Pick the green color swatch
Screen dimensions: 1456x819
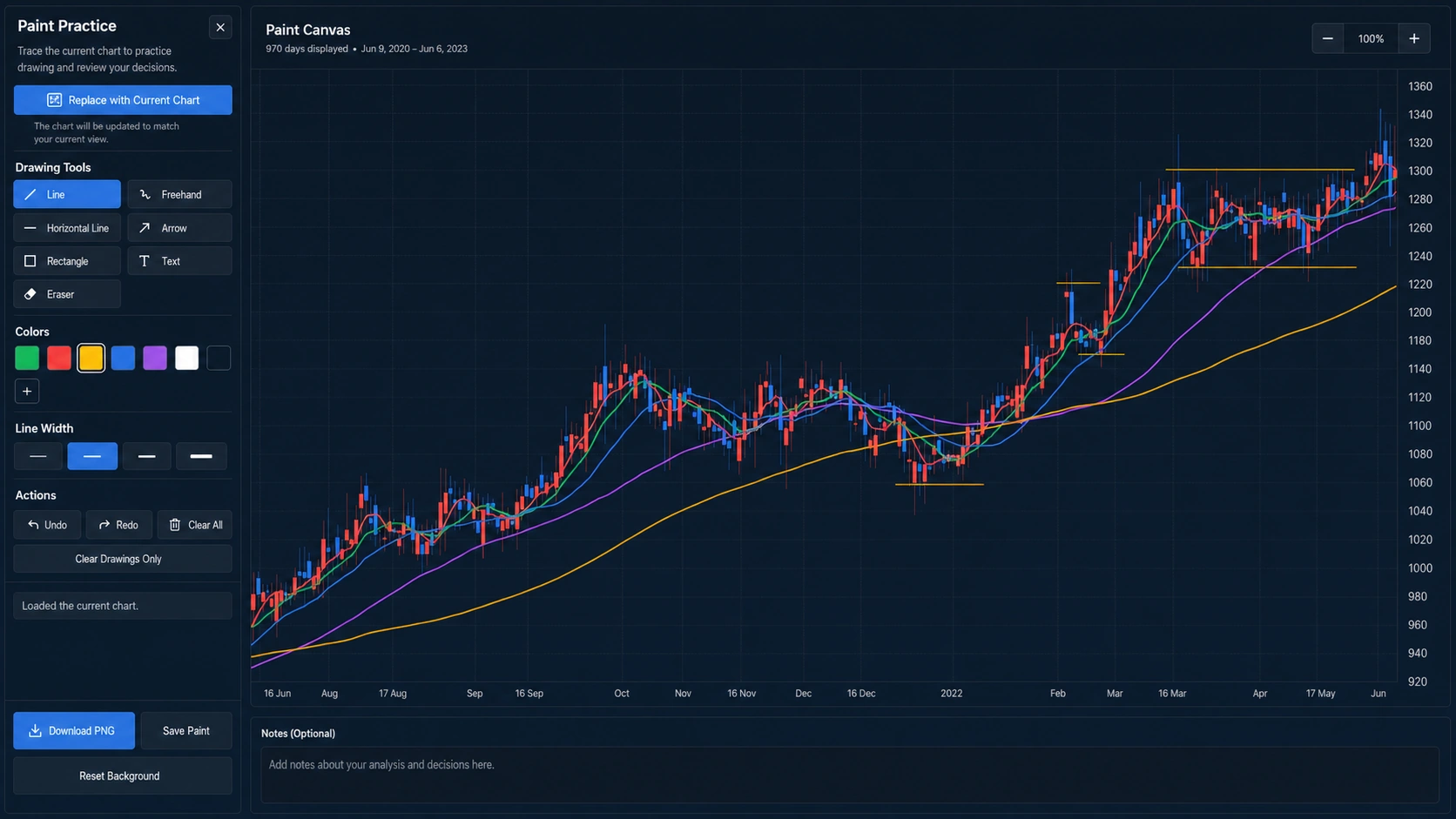[27, 358]
